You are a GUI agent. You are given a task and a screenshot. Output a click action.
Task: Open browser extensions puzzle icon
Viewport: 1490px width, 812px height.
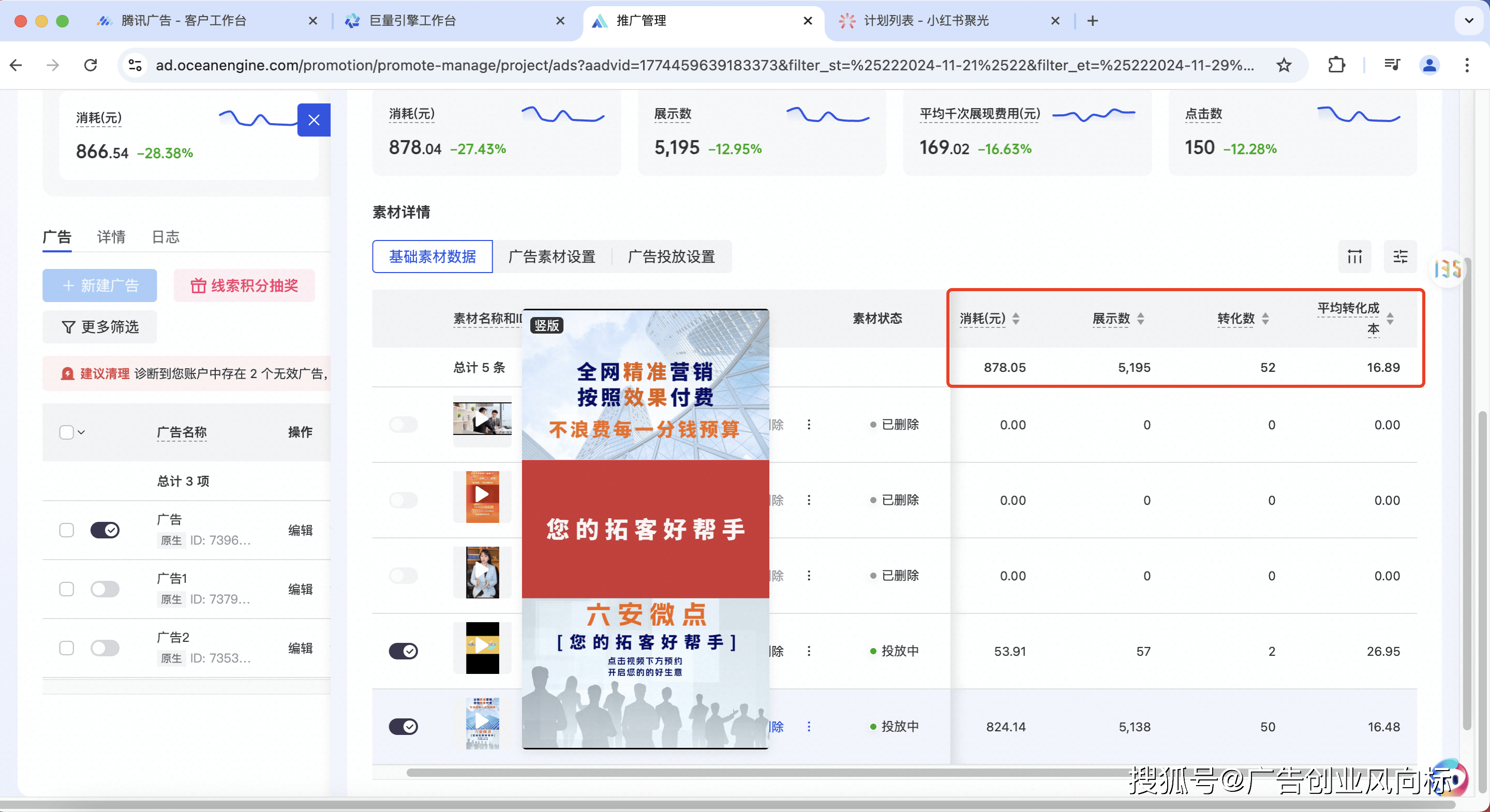coord(1336,65)
